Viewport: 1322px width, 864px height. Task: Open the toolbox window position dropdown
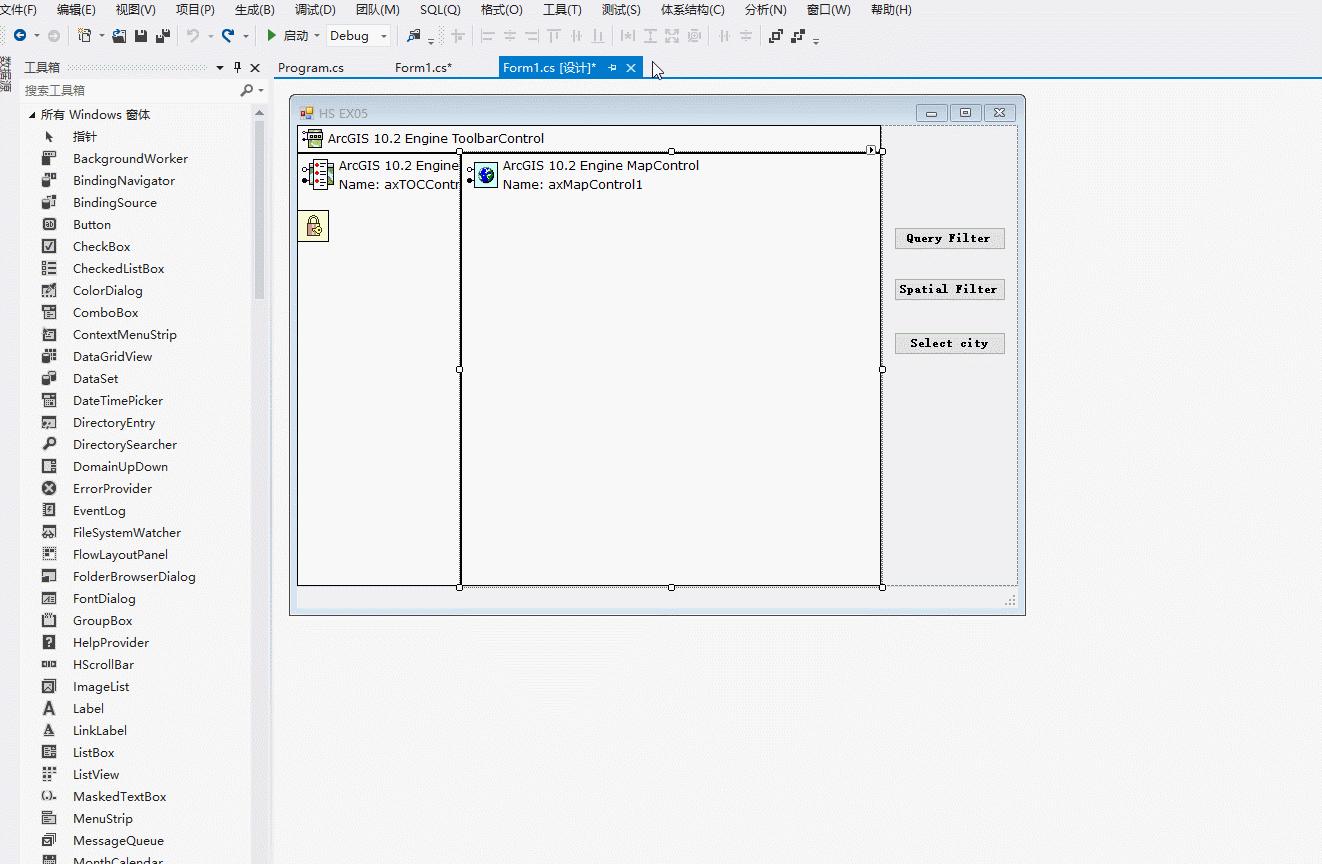click(x=220, y=68)
